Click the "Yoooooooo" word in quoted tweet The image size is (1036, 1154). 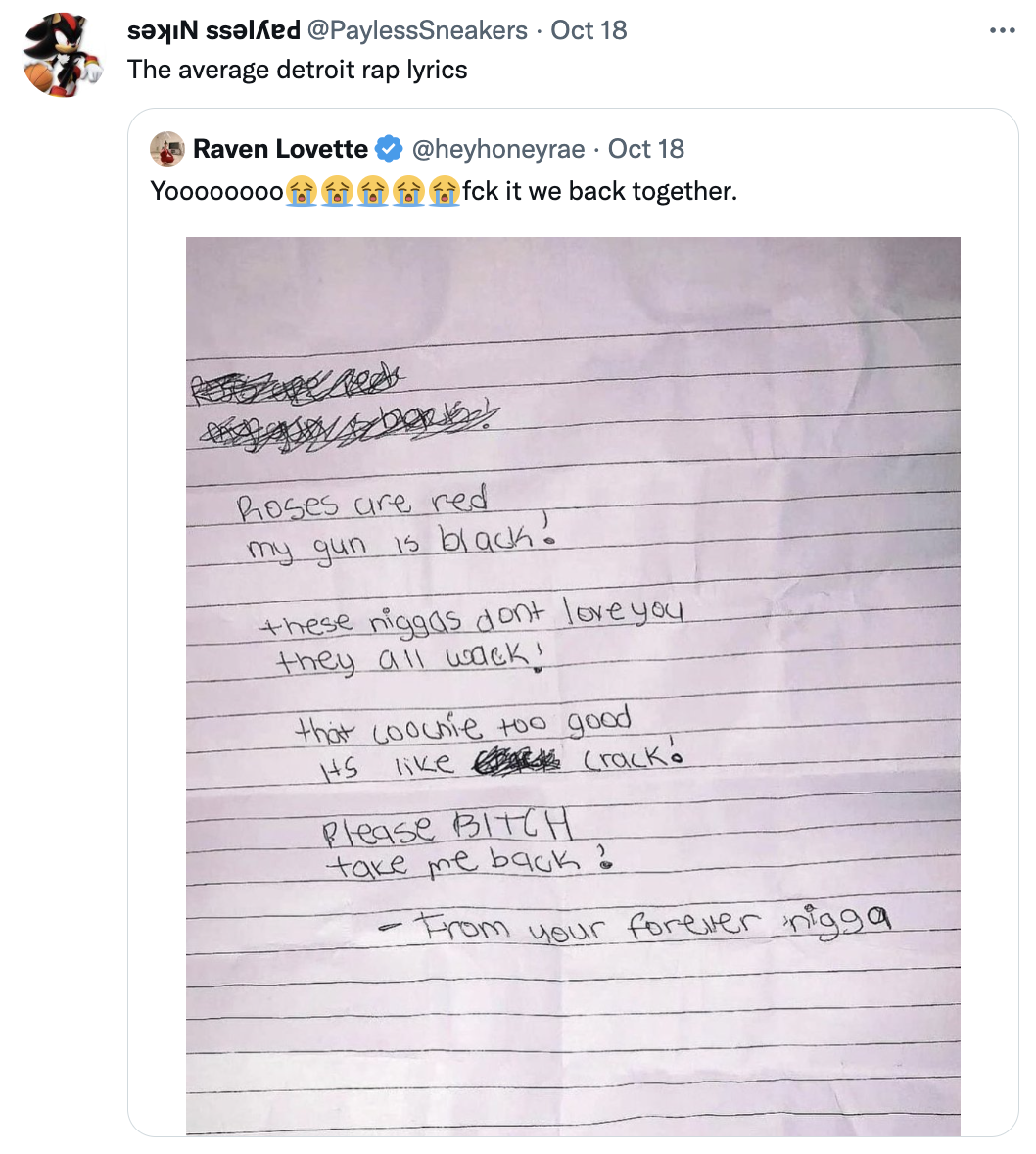[216, 191]
